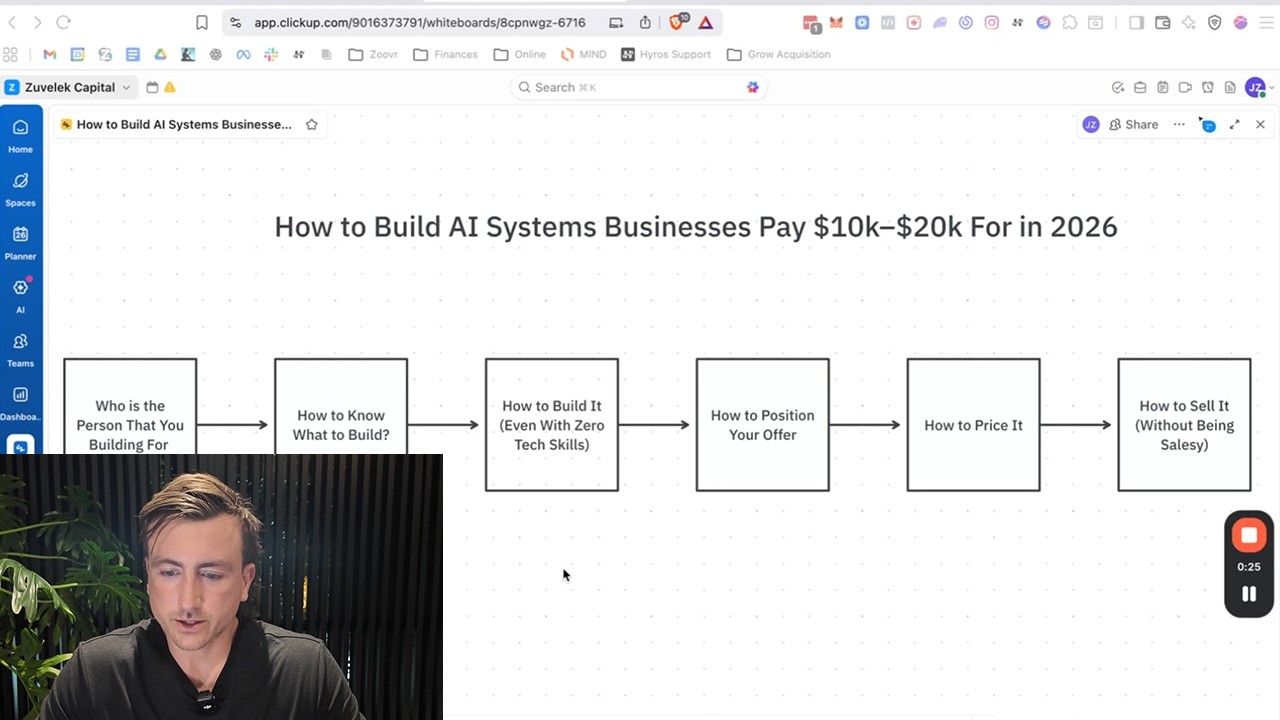This screenshot has height=720, width=1280.
Task: Open Grow Acquisition bookmarks folder
Action: [x=779, y=54]
